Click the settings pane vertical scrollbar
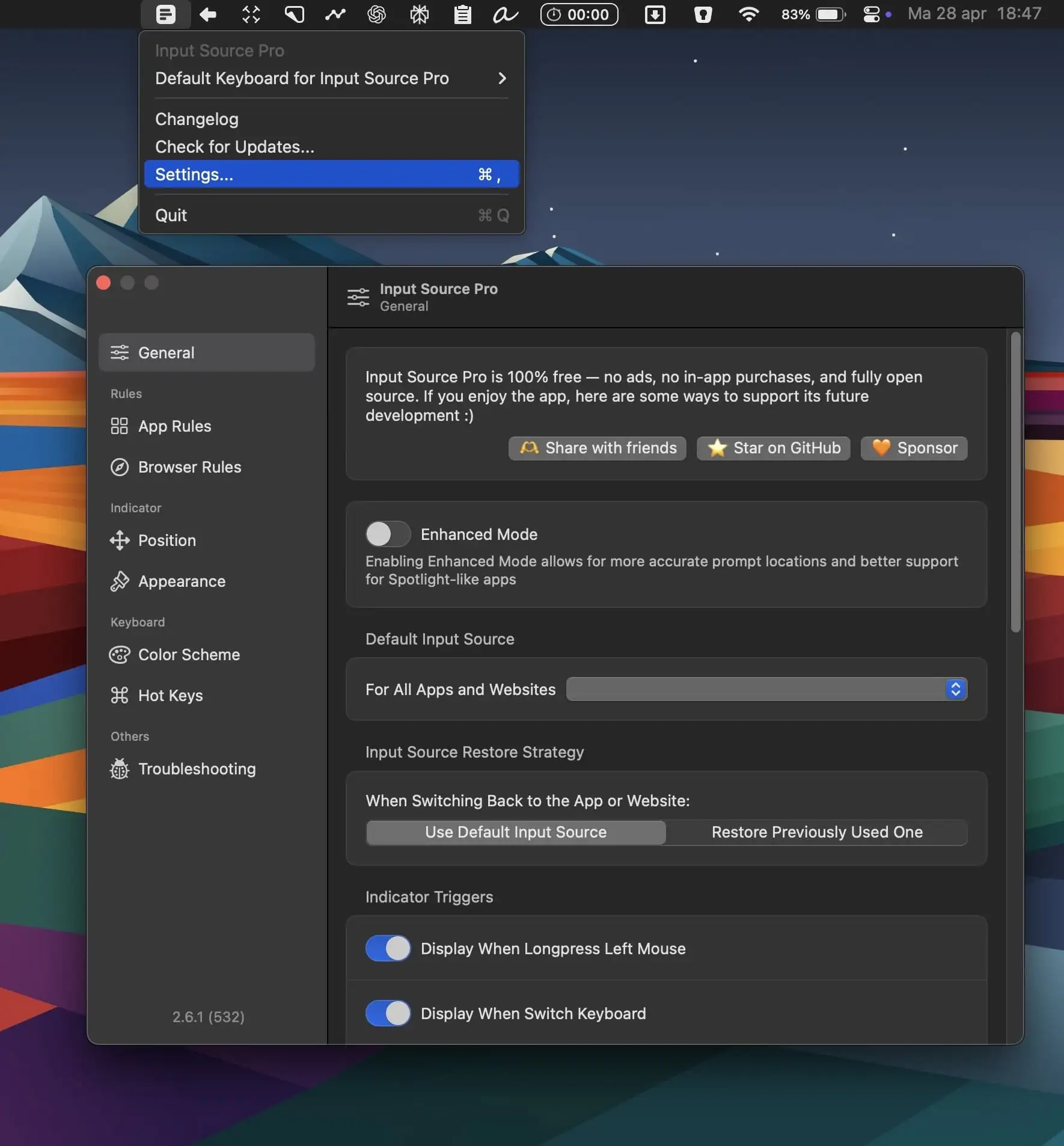 [x=1016, y=482]
